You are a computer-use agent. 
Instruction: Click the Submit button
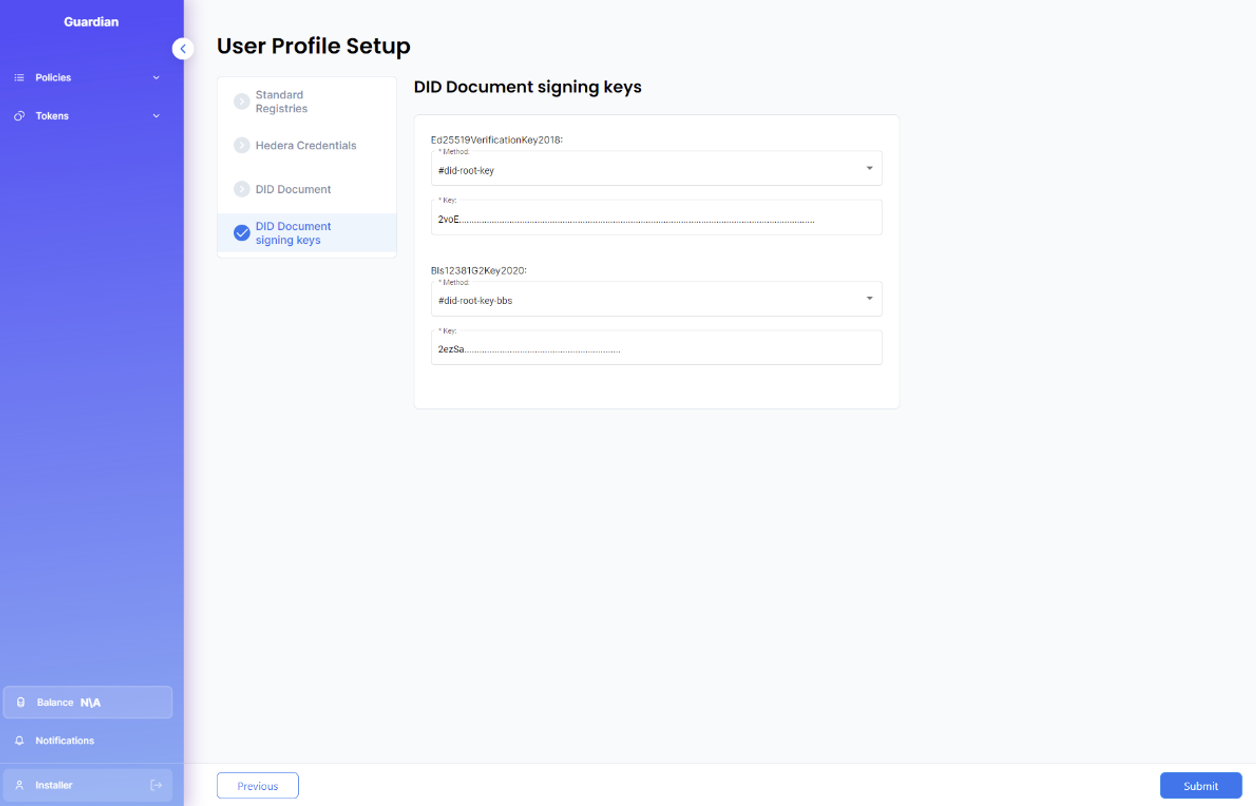point(1200,786)
